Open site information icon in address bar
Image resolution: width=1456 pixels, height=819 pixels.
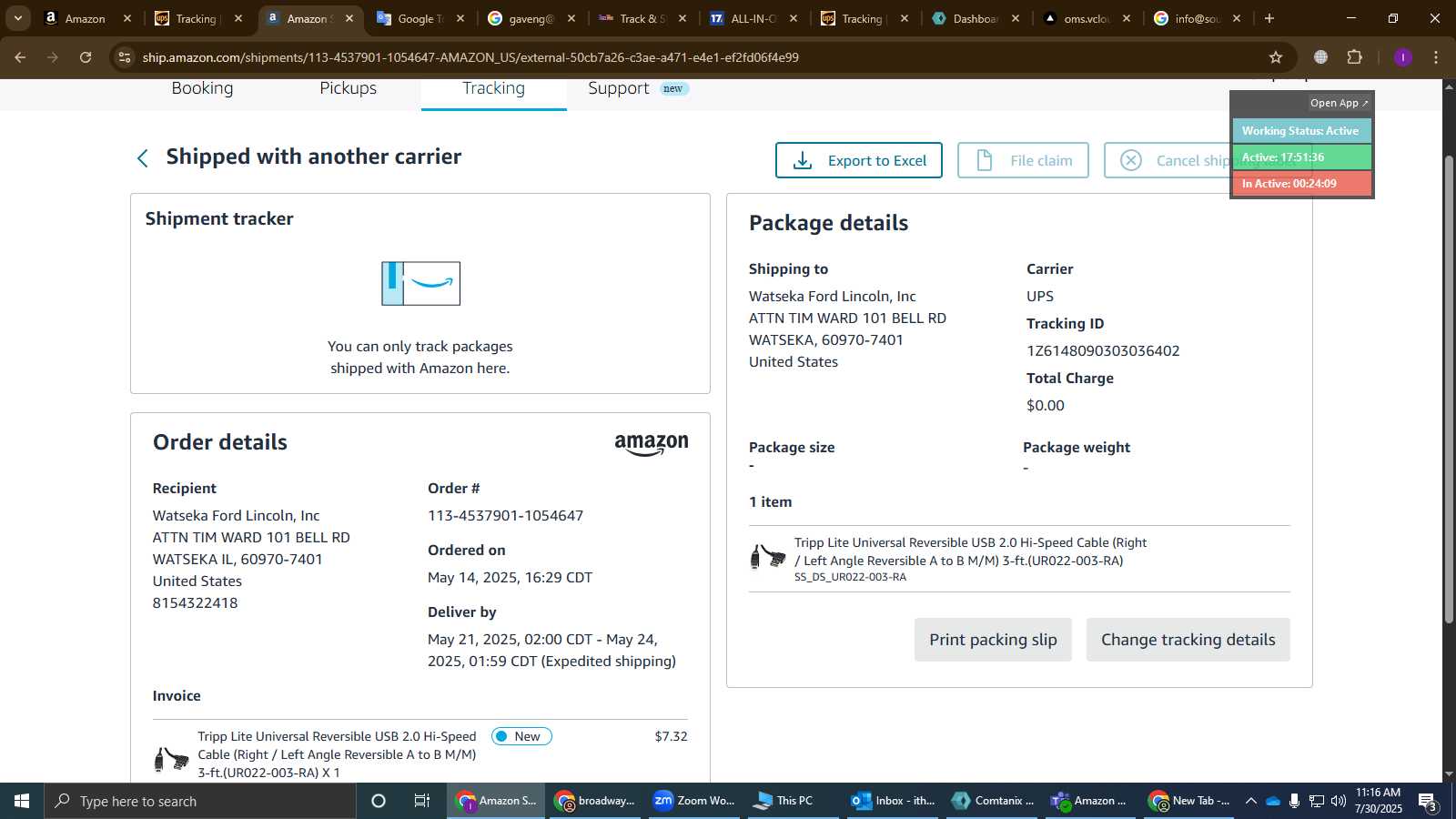click(125, 57)
